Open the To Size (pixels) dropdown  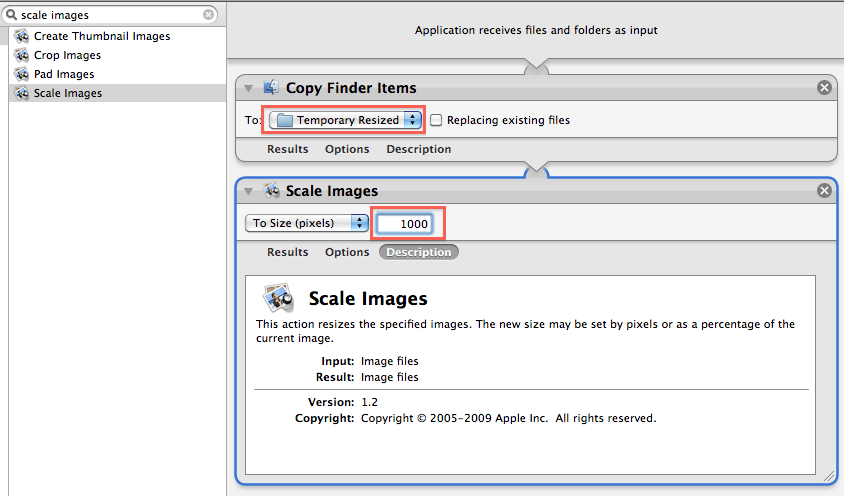point(307,223)
